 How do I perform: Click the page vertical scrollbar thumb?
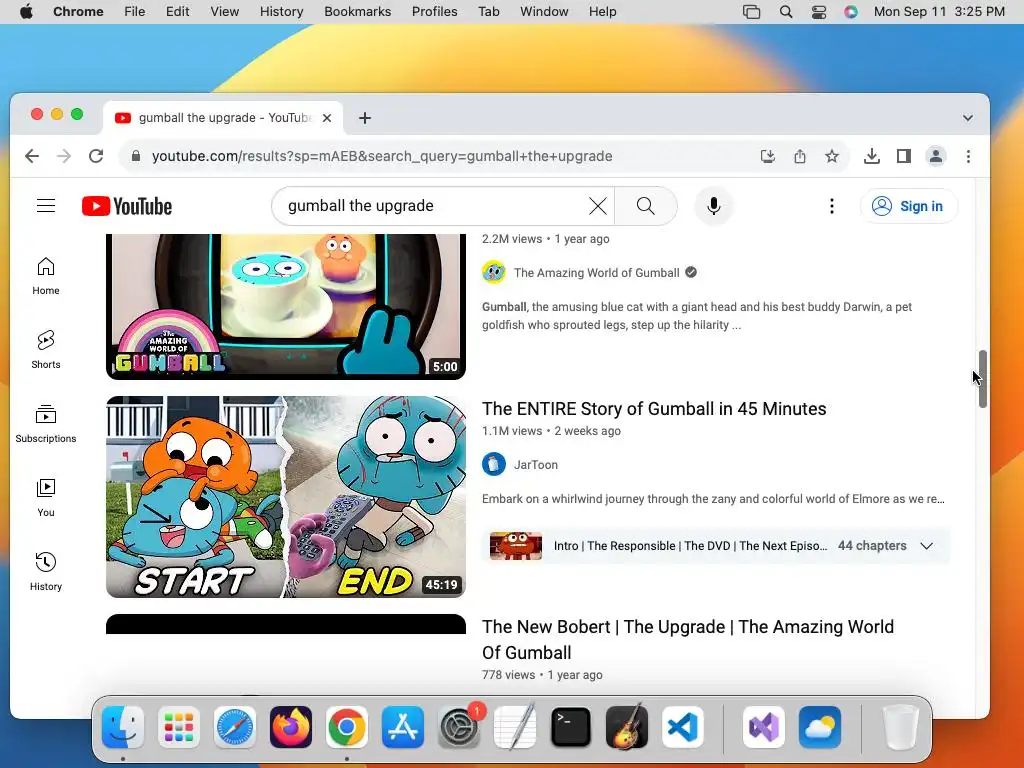[x=983, y=379]
